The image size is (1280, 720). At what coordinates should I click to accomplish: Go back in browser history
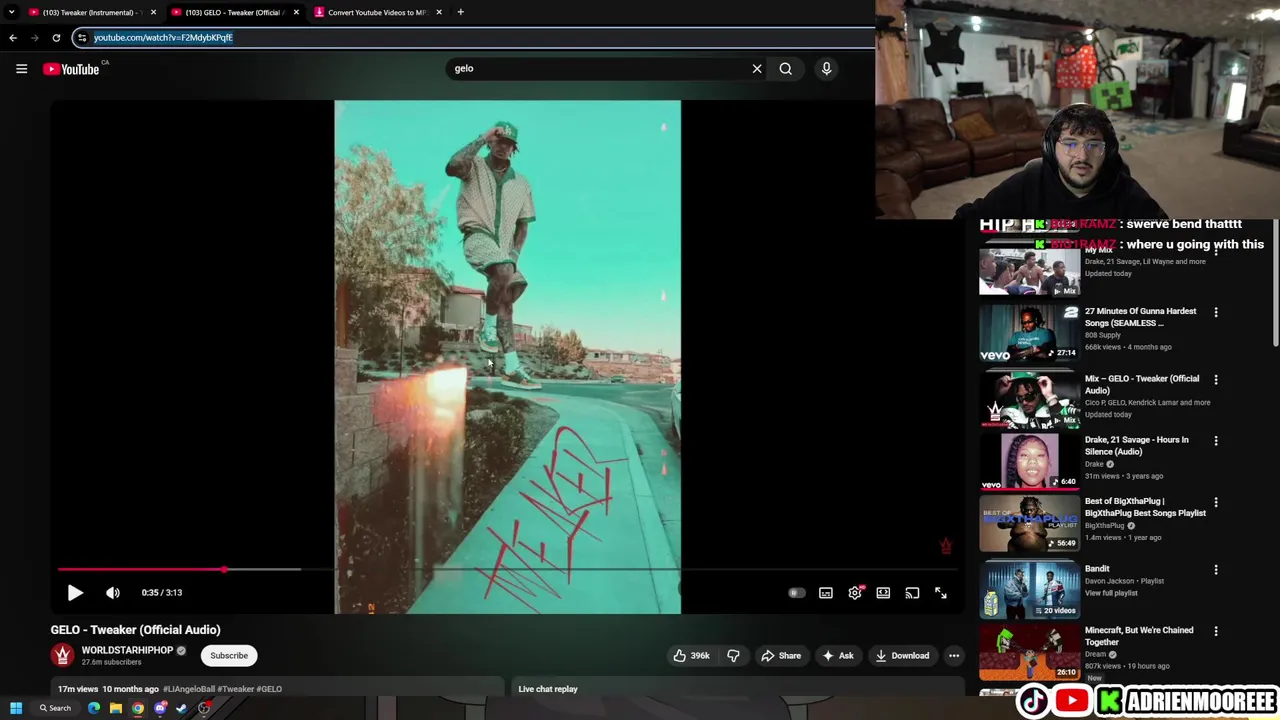coord(13,38)
